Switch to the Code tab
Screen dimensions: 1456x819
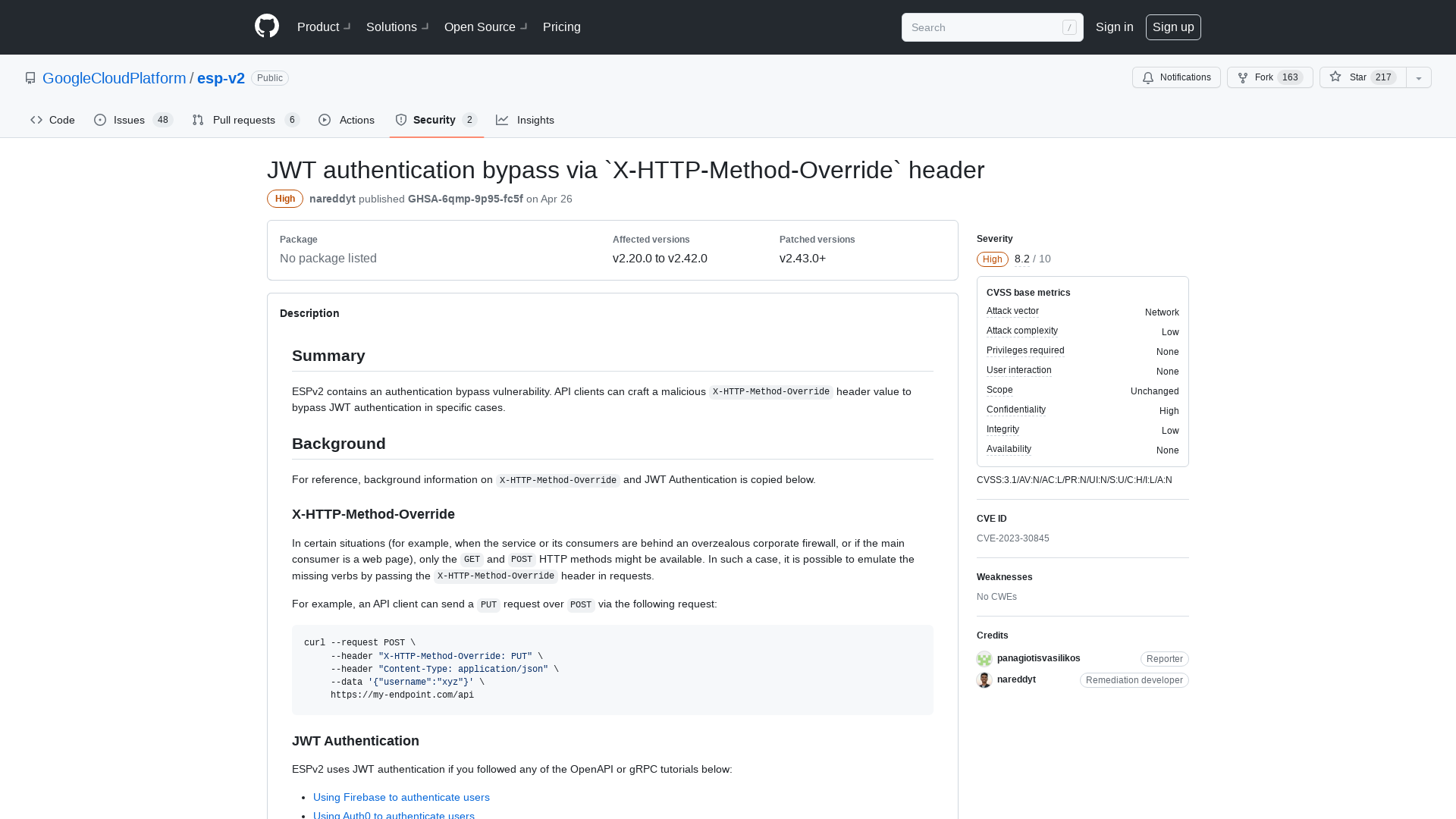[52, 120]
